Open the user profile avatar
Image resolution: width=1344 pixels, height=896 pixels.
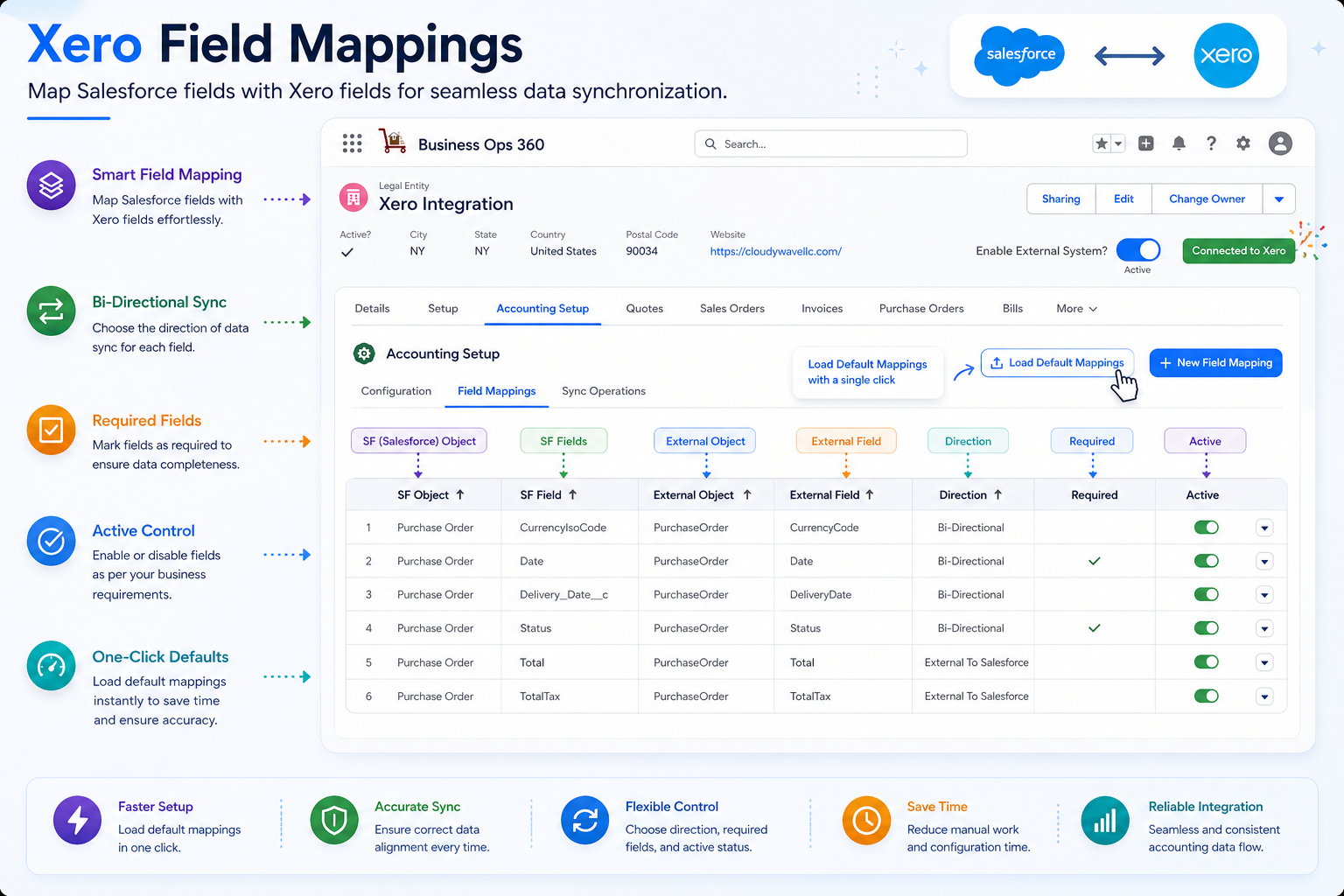[1280, 143]
